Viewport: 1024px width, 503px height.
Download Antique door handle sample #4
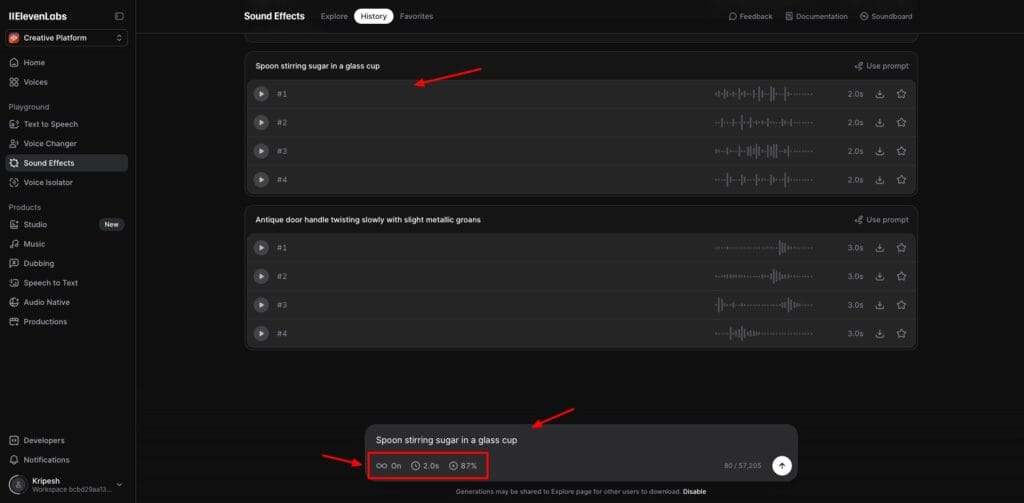[880, 334]
